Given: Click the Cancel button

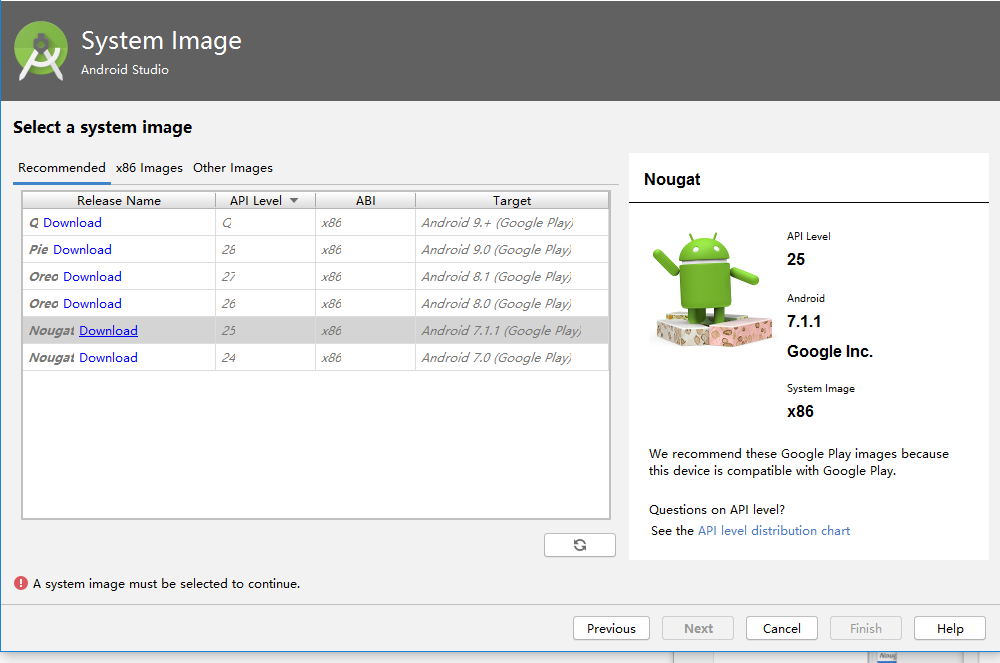Looking at the screenshot, I should point(782,629).
